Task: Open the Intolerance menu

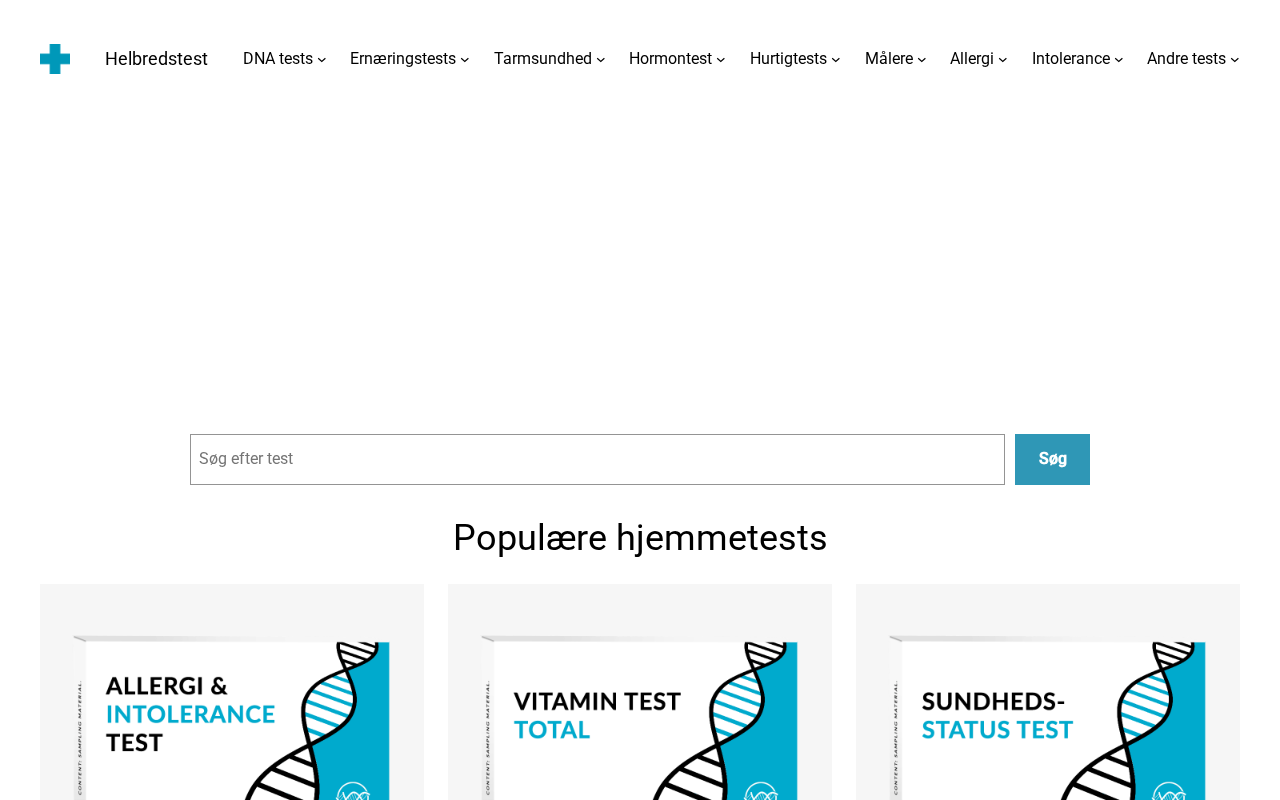Action: pos(1071,59)
